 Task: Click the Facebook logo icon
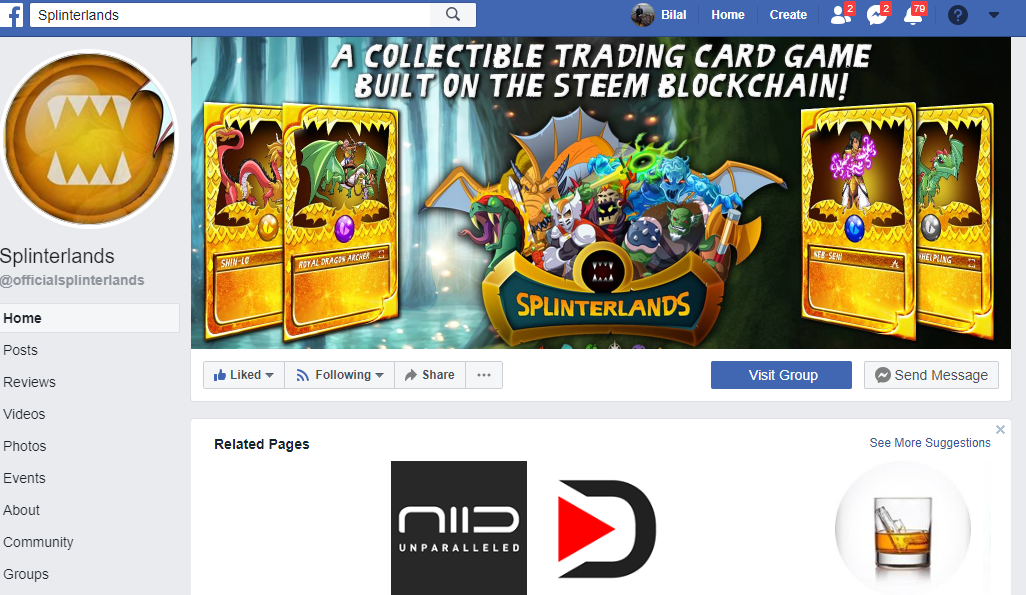12,14
